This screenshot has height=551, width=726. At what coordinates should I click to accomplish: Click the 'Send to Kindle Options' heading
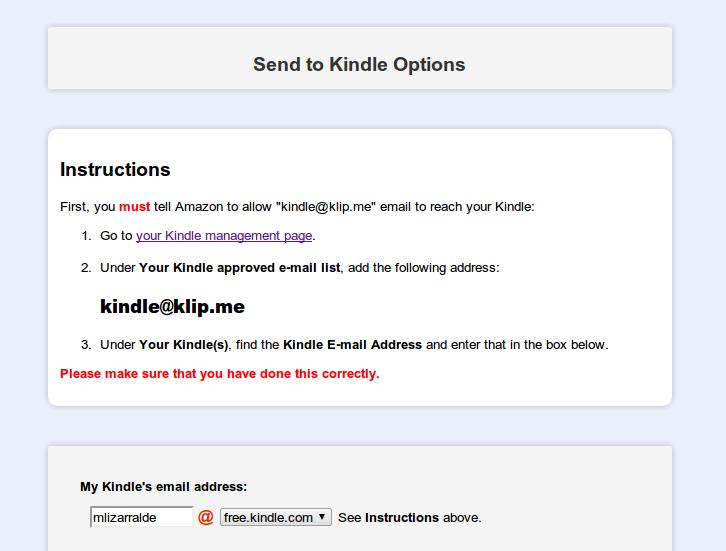359,65
